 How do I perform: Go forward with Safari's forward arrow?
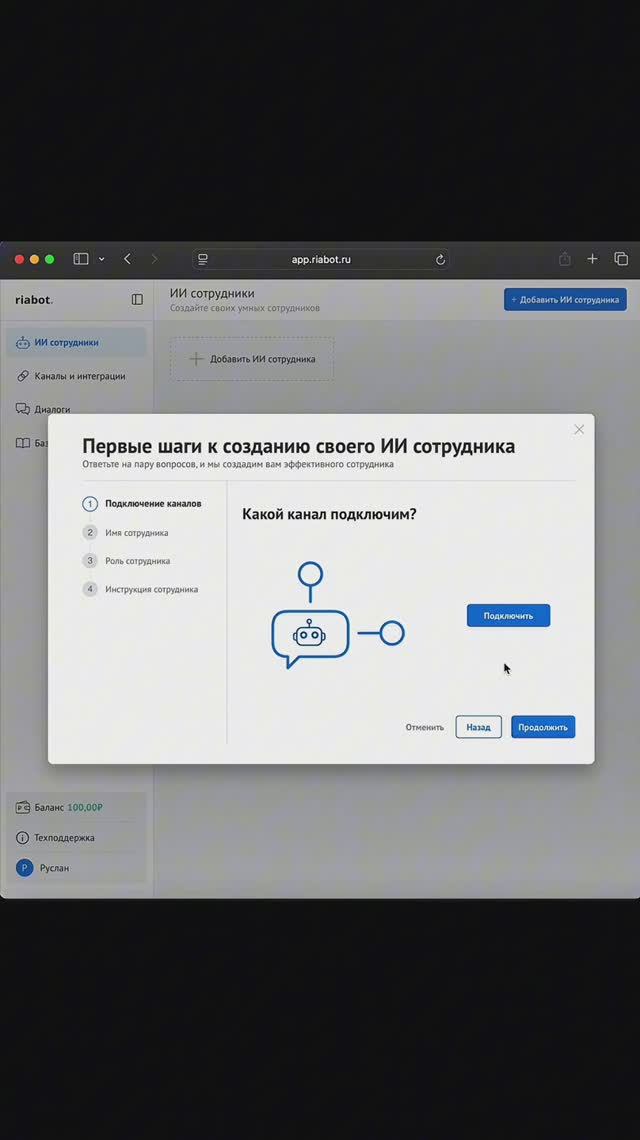(154, 259)
